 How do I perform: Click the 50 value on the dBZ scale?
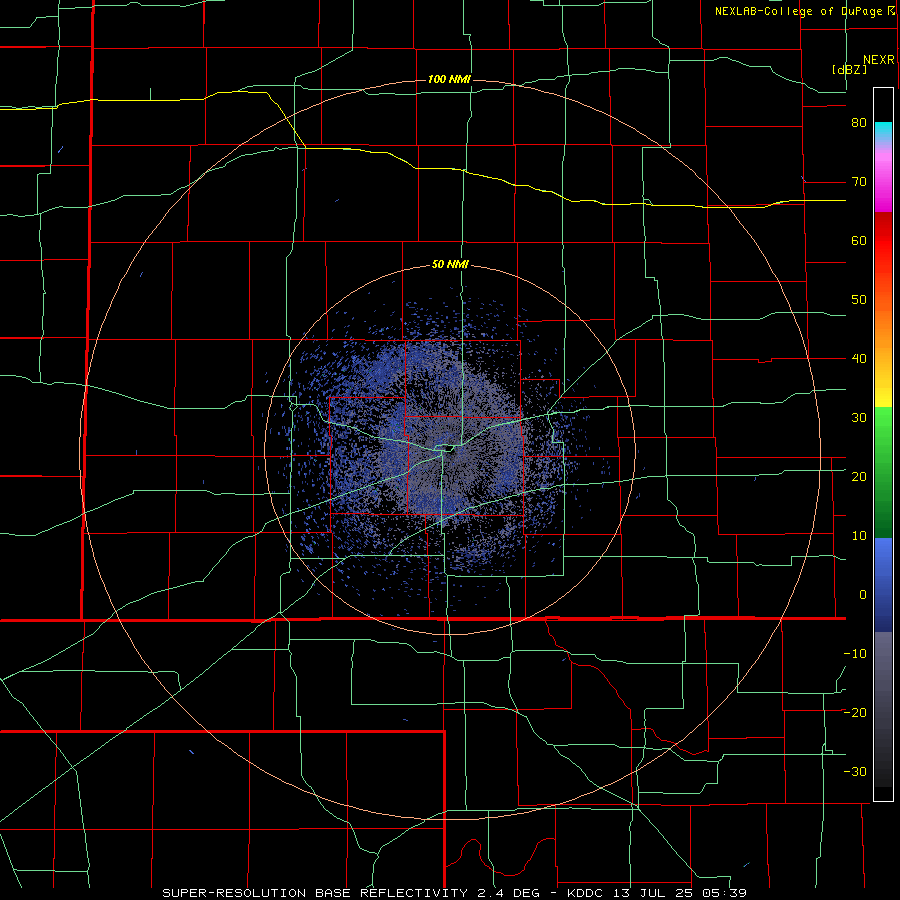[x=859, y=300]
